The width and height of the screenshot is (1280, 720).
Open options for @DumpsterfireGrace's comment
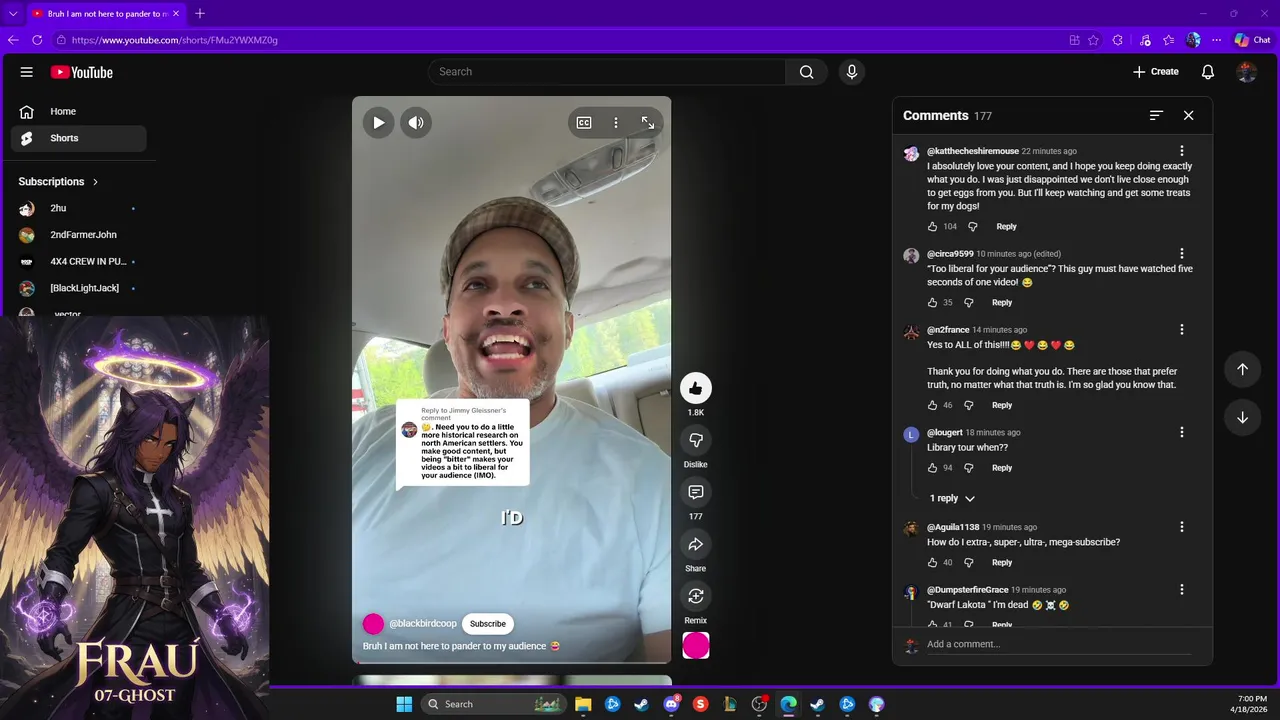pyautogui.click(x=1181, y=590)
